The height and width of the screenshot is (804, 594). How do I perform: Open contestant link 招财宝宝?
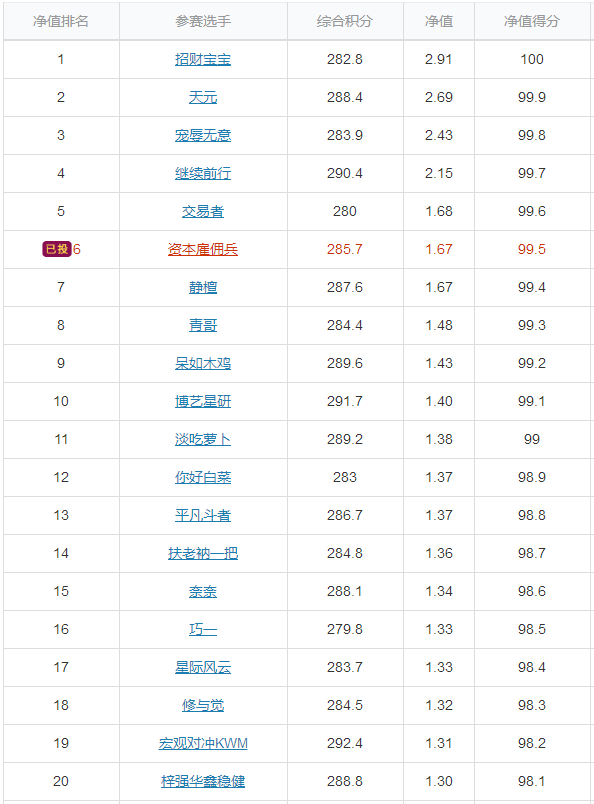tap(203, 59)
